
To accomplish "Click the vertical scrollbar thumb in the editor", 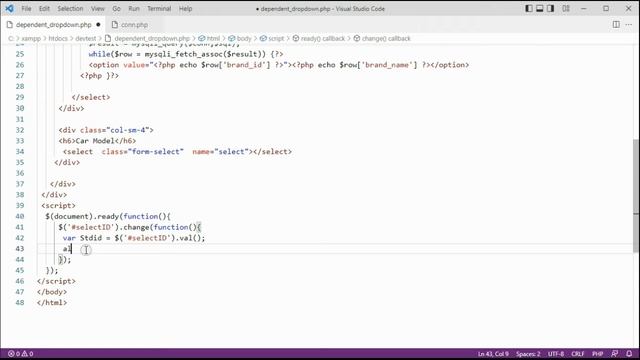I will (x=636, y=196).
